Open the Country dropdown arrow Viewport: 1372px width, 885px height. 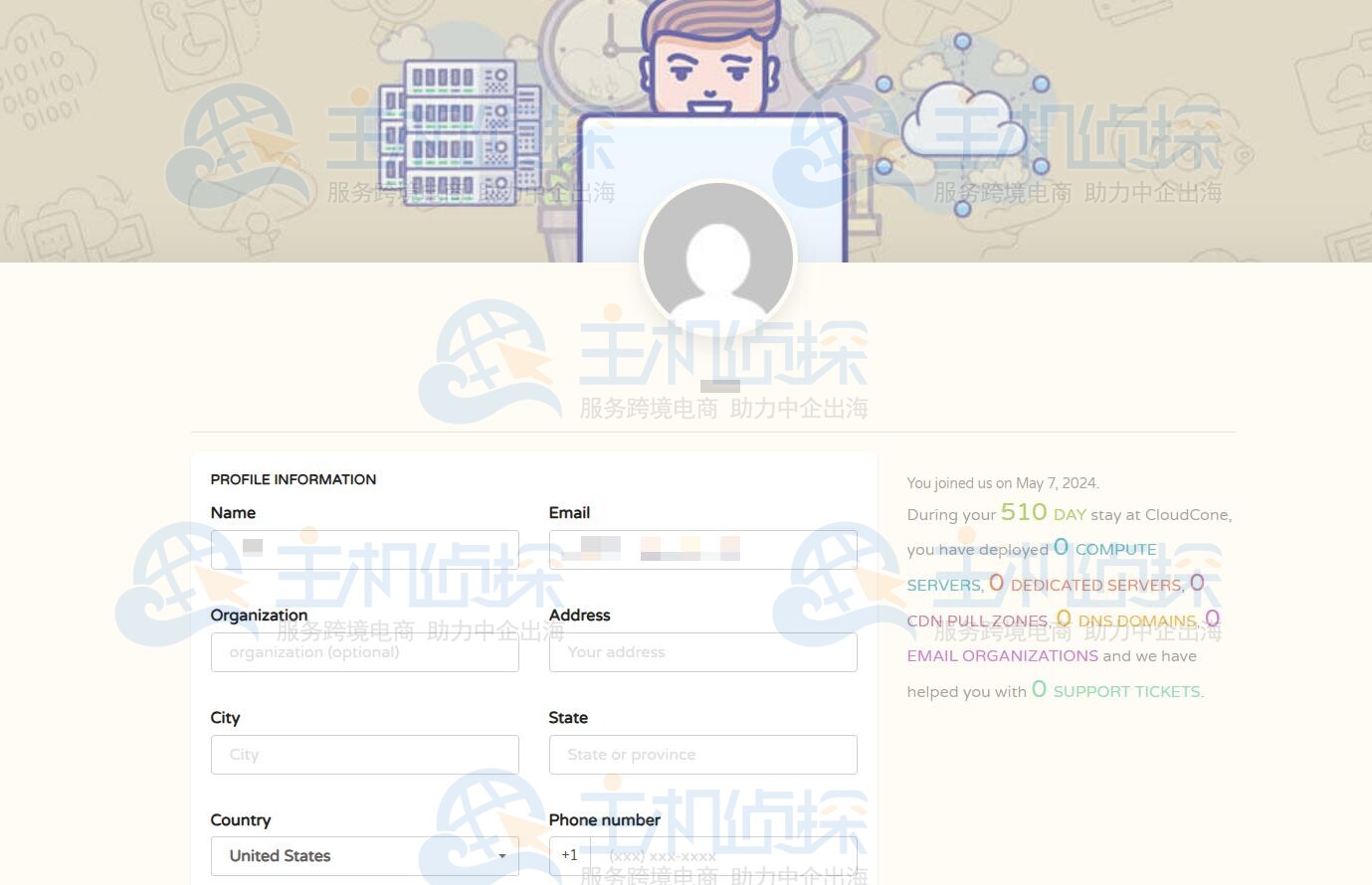pyautogui.click(x=501, y=856)
